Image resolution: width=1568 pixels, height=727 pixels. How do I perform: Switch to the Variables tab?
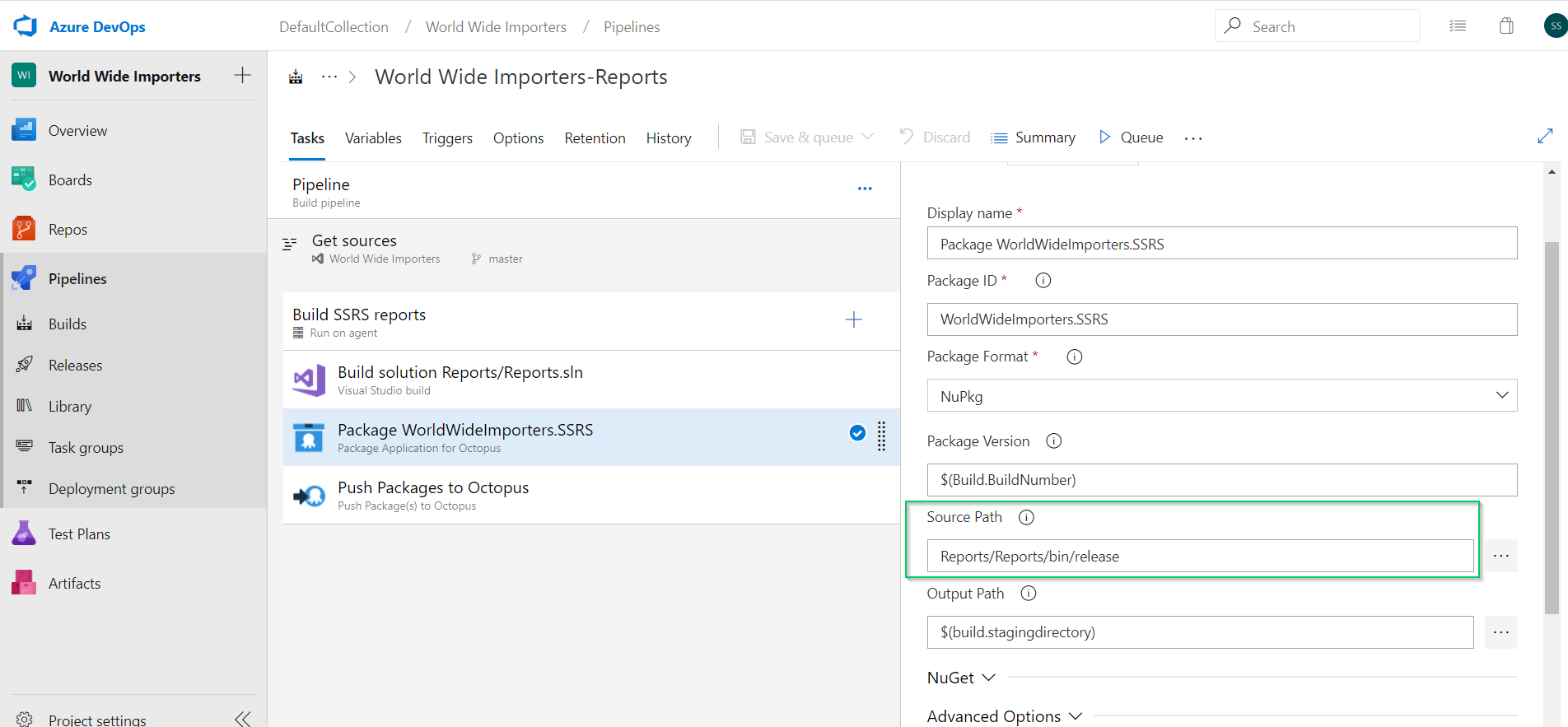point(373,138)
